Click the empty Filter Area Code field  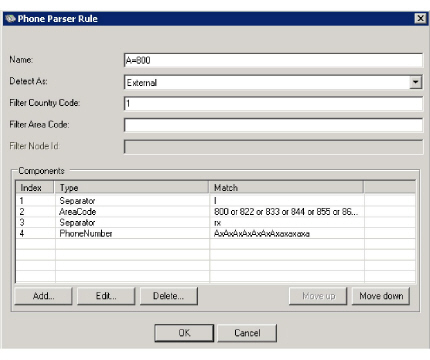point(273,125)
